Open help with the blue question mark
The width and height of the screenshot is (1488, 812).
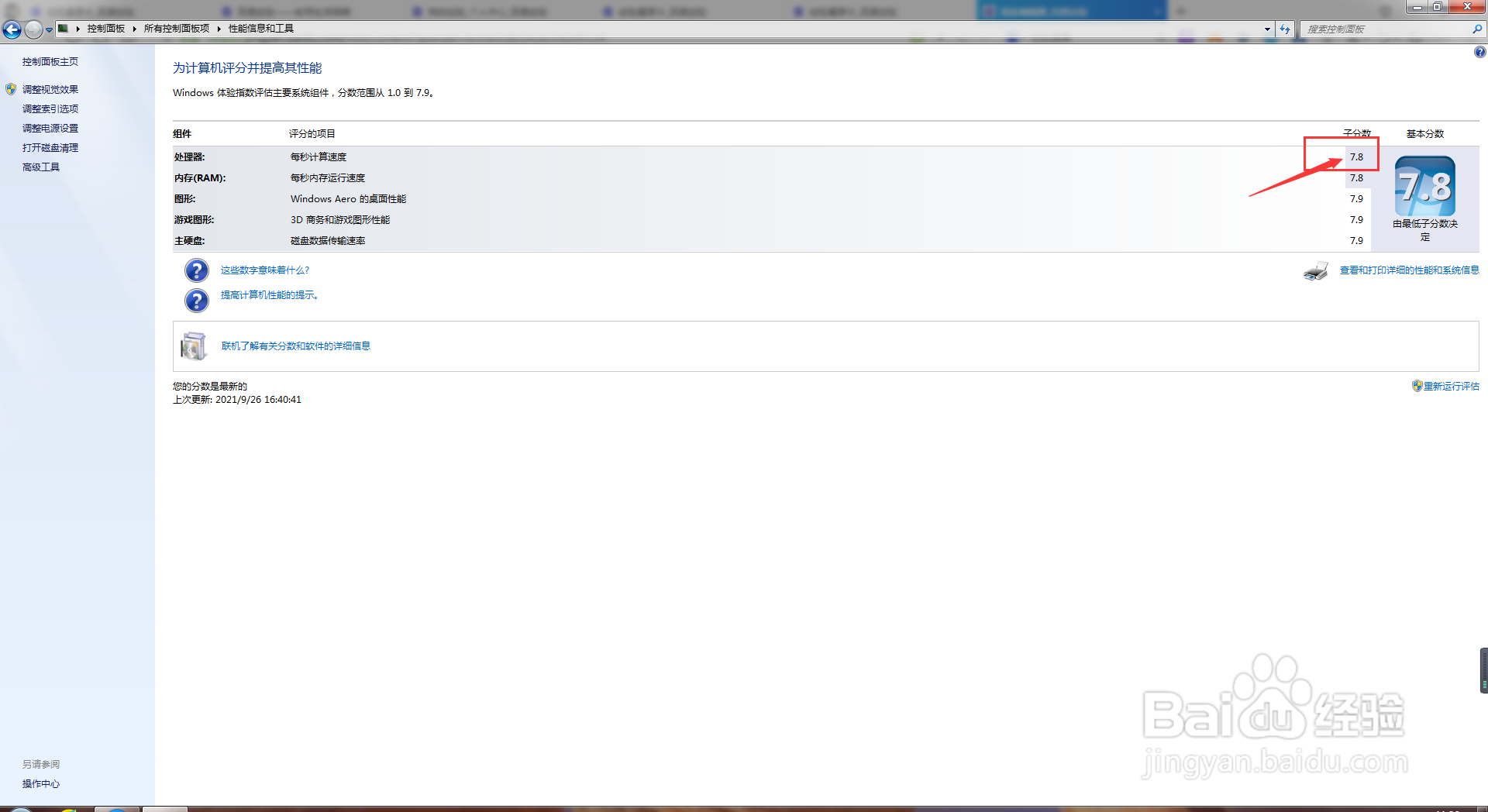coord(1479,52)
